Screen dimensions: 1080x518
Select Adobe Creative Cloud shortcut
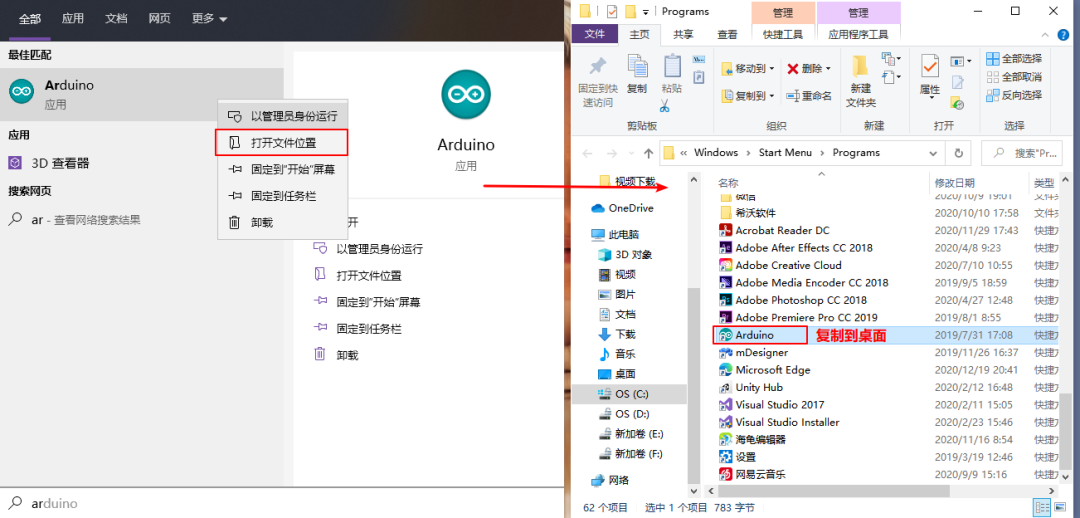click(788, 265)
